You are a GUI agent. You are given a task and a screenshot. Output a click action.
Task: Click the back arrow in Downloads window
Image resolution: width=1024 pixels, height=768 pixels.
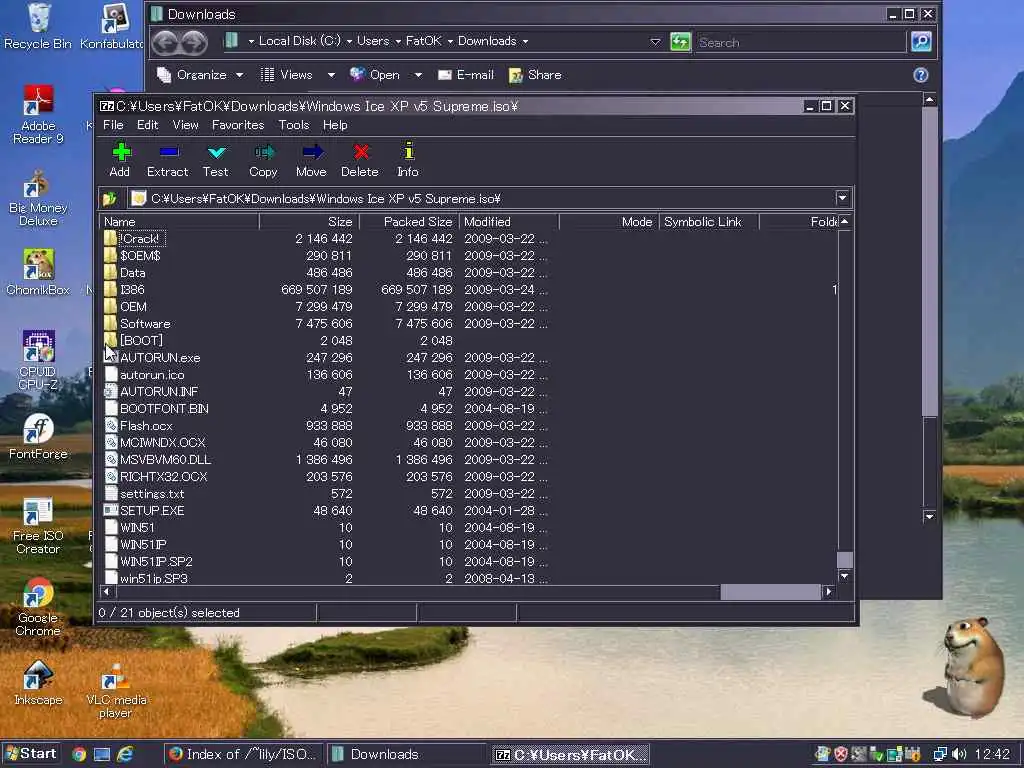click(166, 42)
